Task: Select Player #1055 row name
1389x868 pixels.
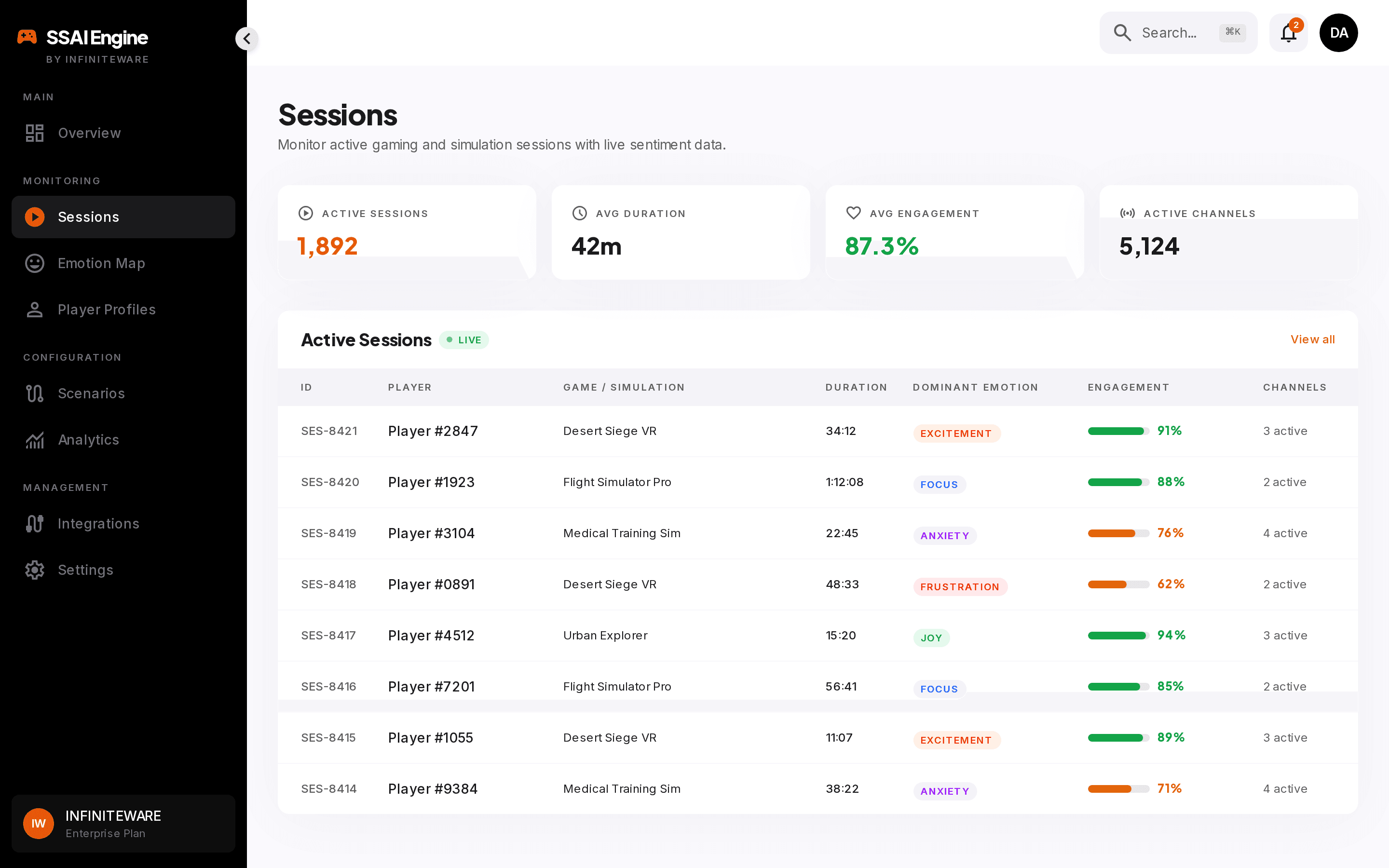Action: (431, 738)
